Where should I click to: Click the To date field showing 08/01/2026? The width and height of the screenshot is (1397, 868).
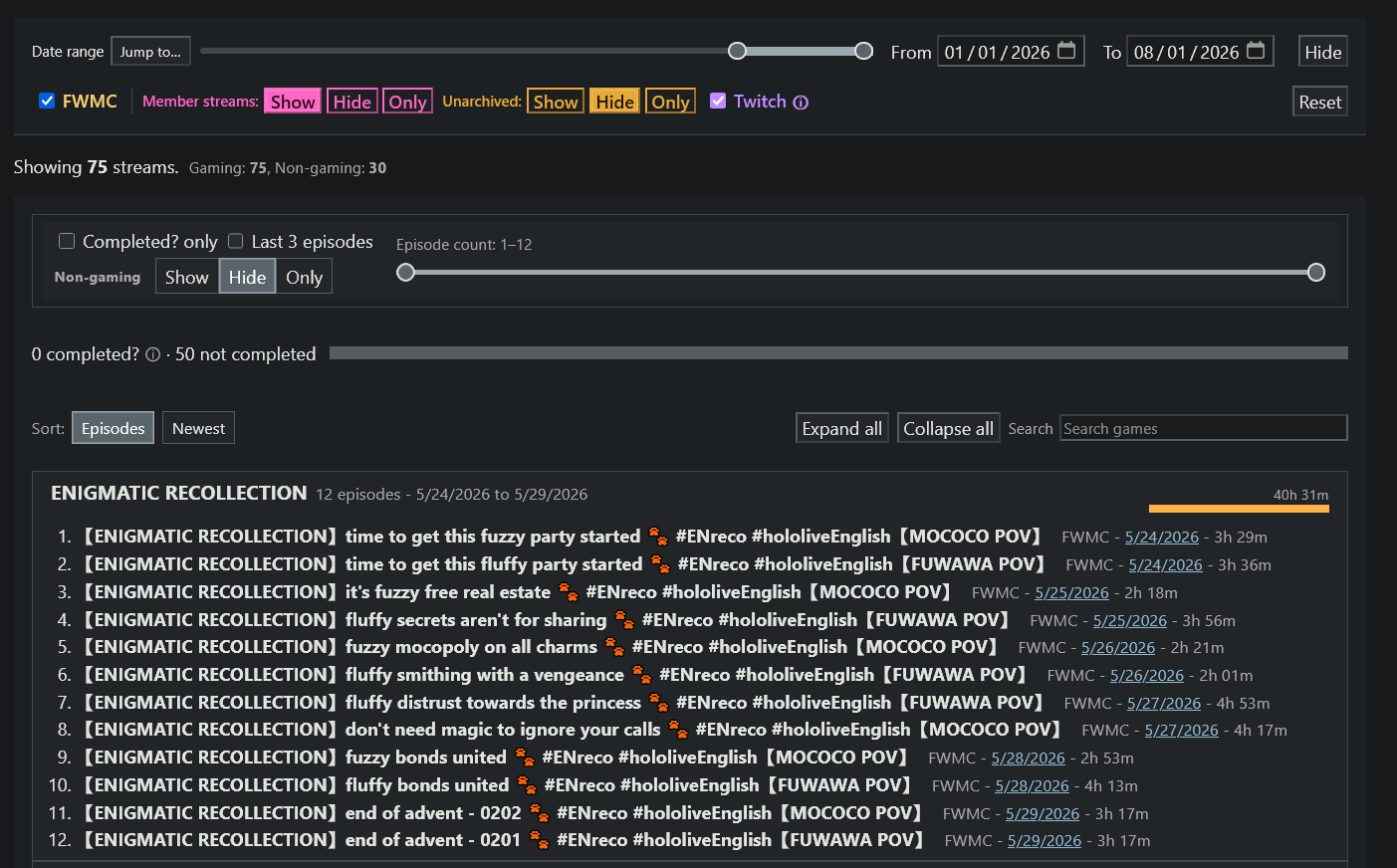(1201, 52)
